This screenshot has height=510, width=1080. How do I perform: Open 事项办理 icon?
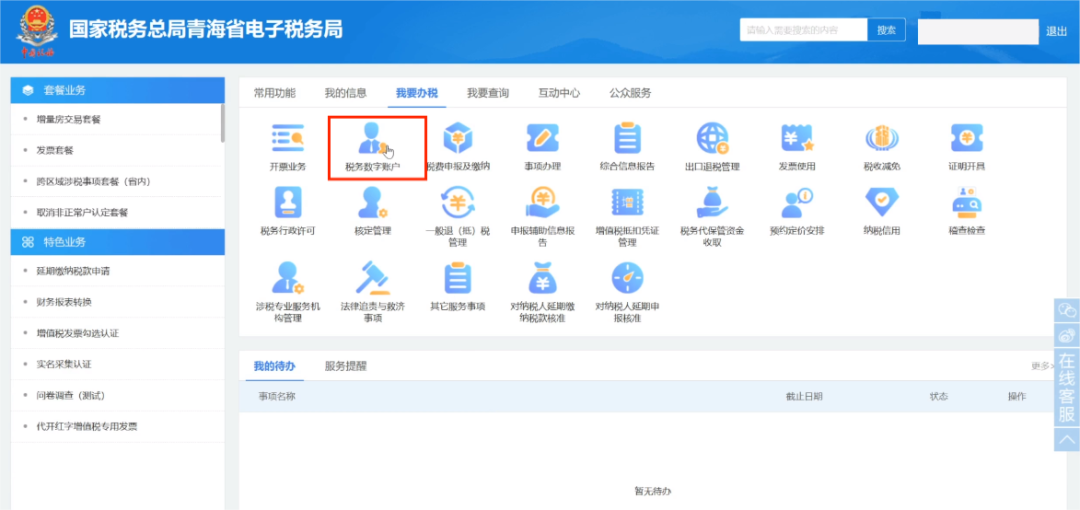pos(543,139)
